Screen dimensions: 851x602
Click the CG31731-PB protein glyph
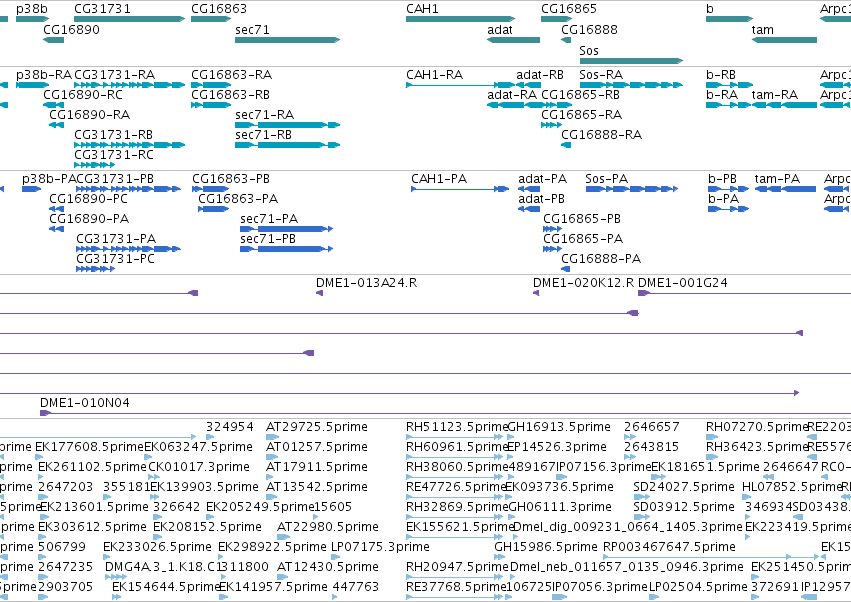(x=129, y=189)
